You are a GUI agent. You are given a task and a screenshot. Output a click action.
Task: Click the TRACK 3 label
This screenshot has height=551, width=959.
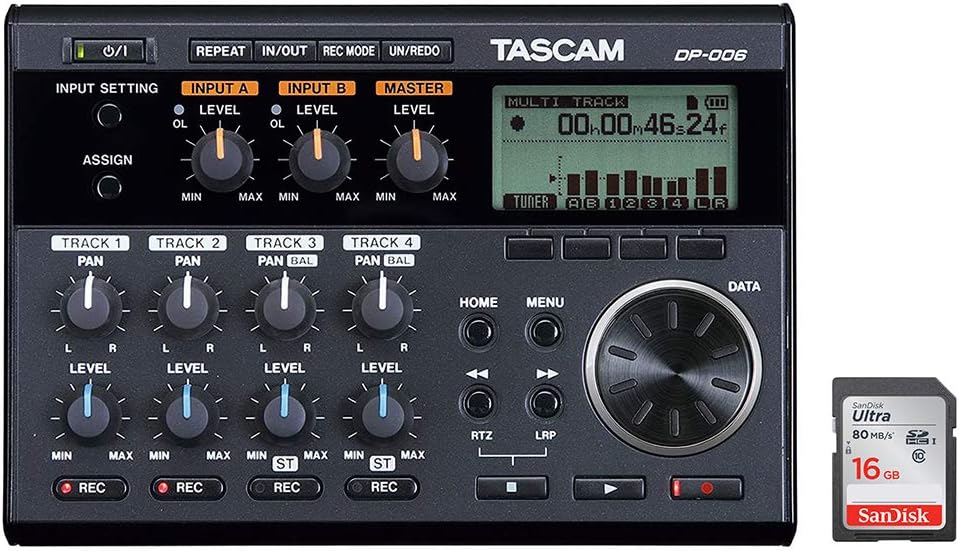click(x=284, y=243)
